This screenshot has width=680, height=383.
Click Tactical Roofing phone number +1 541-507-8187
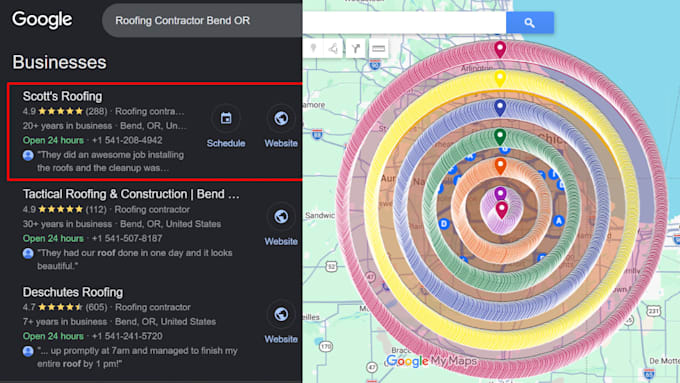click(x=127, y=239)
